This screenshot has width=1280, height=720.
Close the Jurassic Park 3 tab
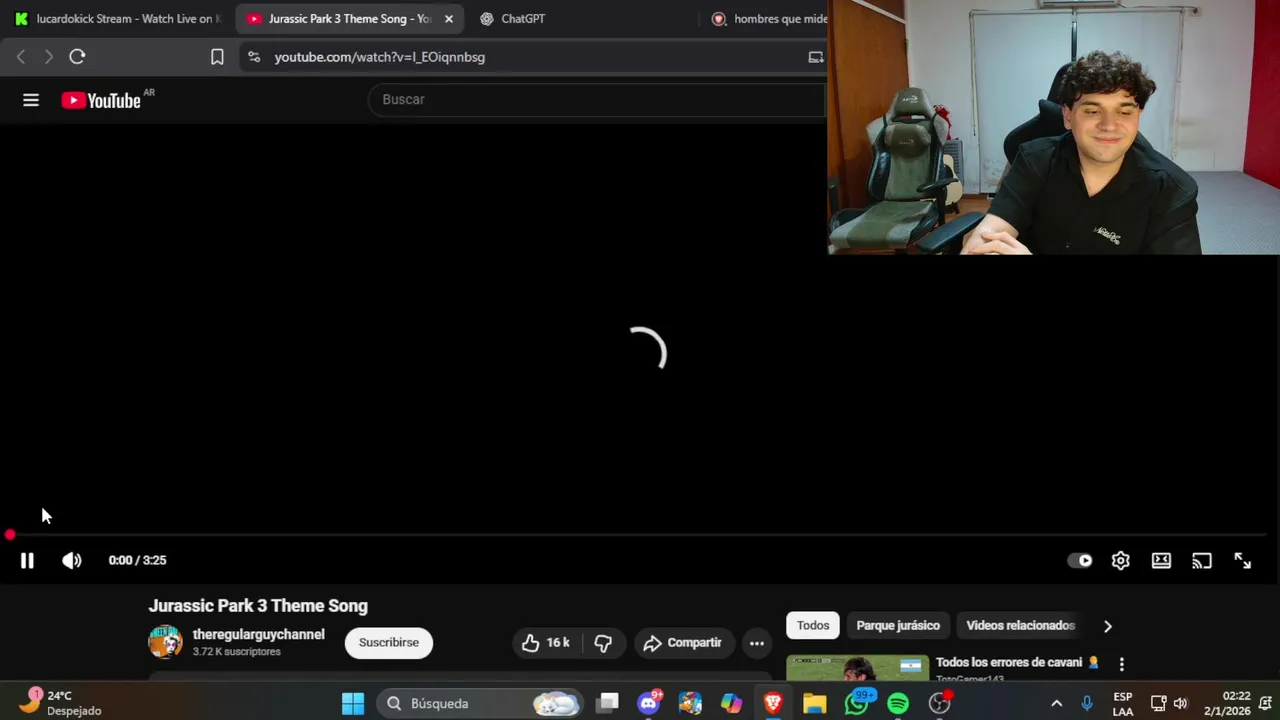(x=448, y=19)
